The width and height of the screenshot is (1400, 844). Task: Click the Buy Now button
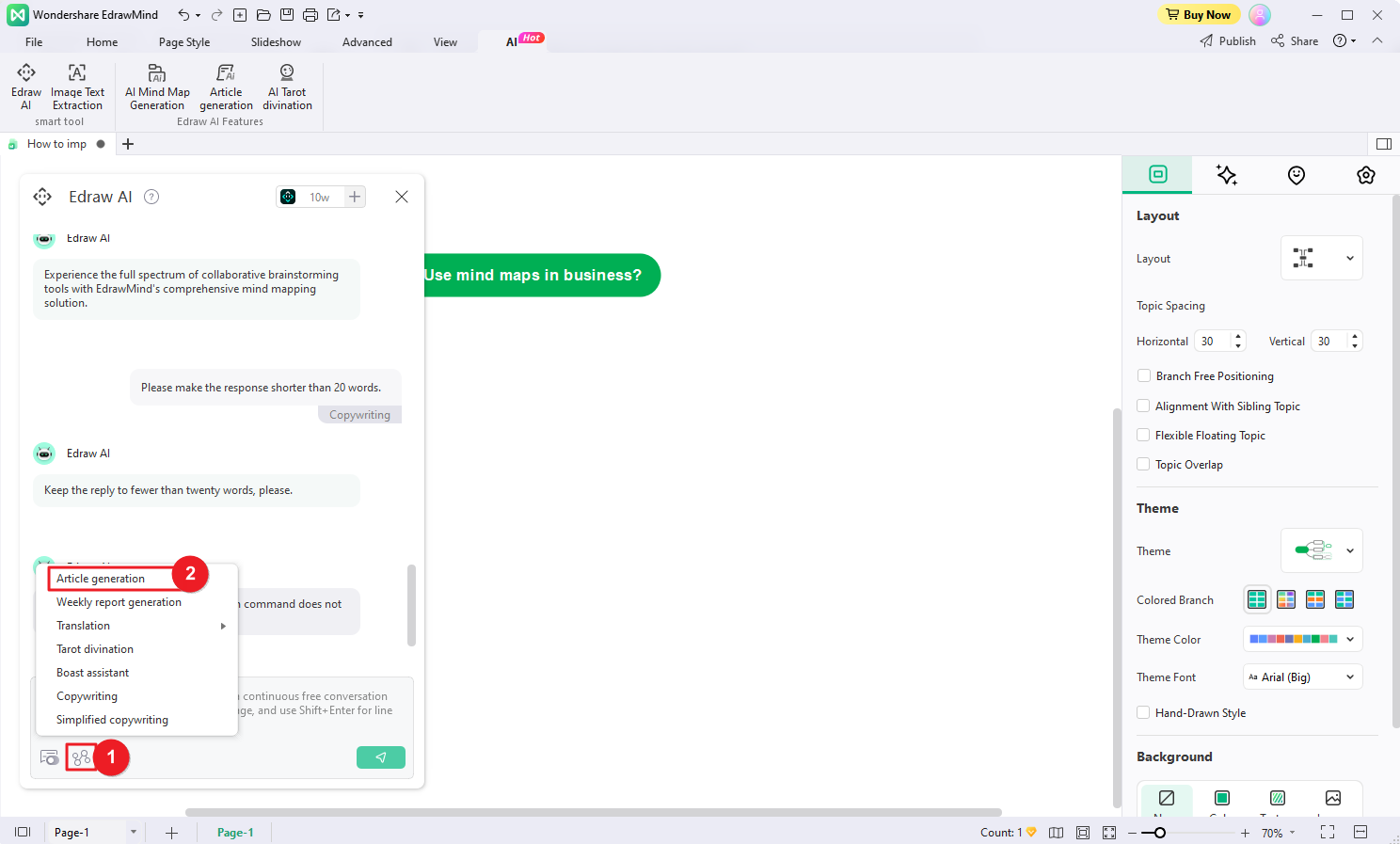[x=1198, y=15]
